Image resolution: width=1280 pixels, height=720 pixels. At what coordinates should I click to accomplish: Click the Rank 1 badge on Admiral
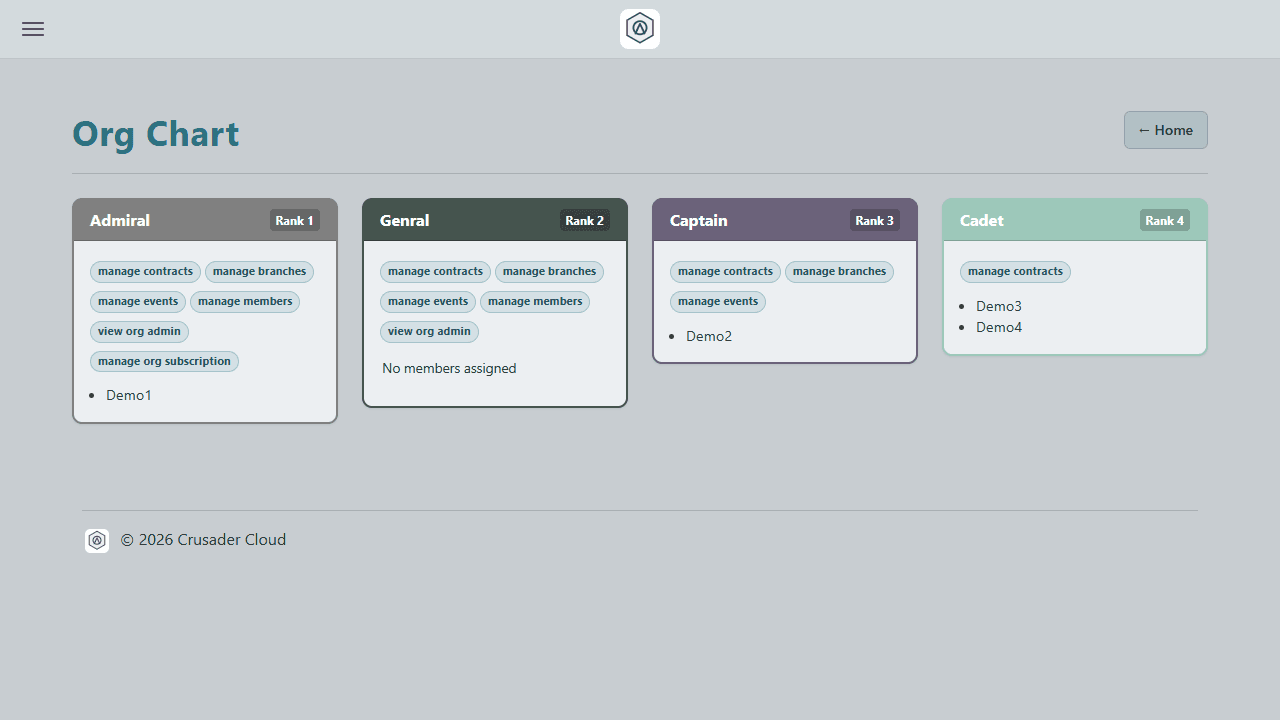pyautogui.click(x=294, y=220)
